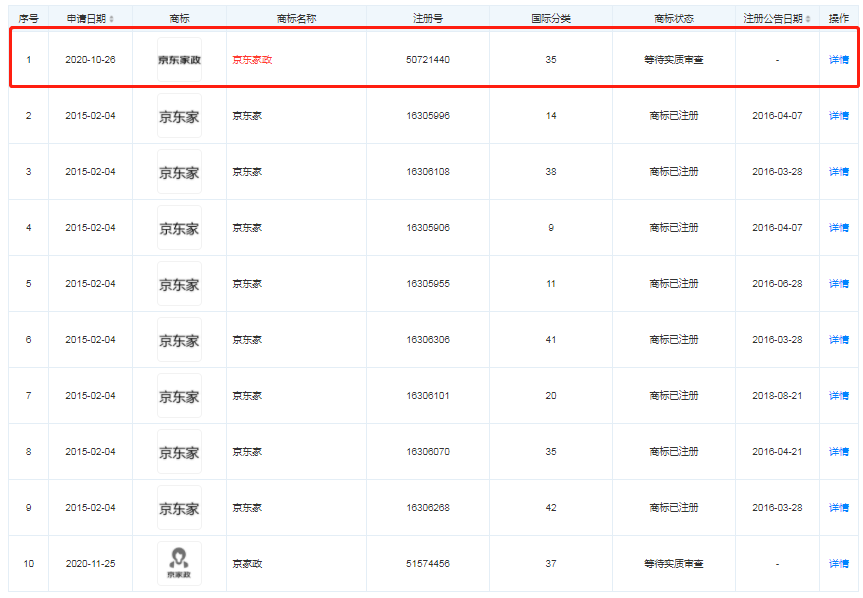Click publication date for registration 16306306
863x598 pixels.
click(777, 339)
